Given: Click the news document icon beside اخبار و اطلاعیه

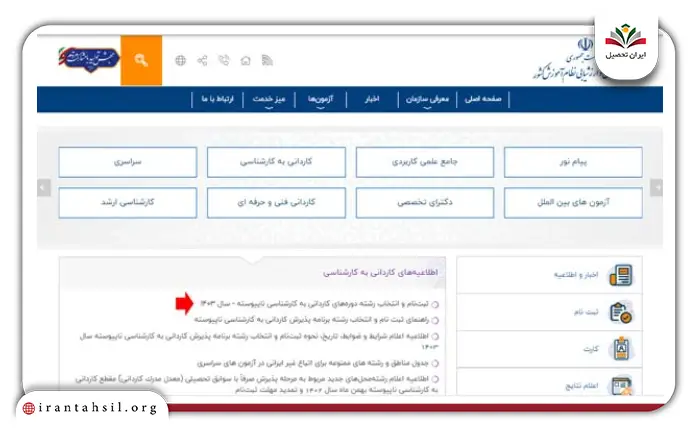Looking at the screenshot, I should point(621,275).
